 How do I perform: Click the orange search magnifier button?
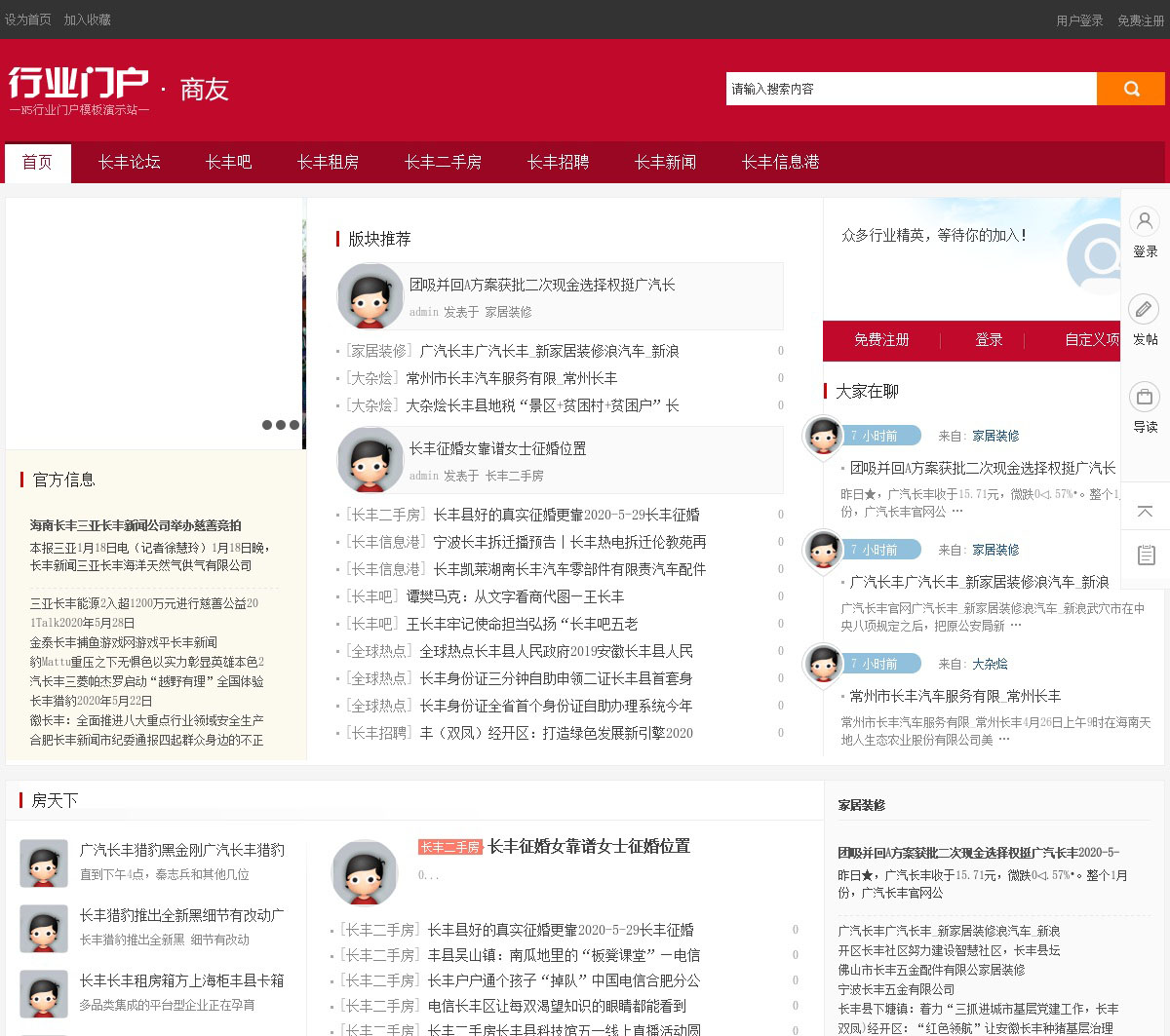1131,89
